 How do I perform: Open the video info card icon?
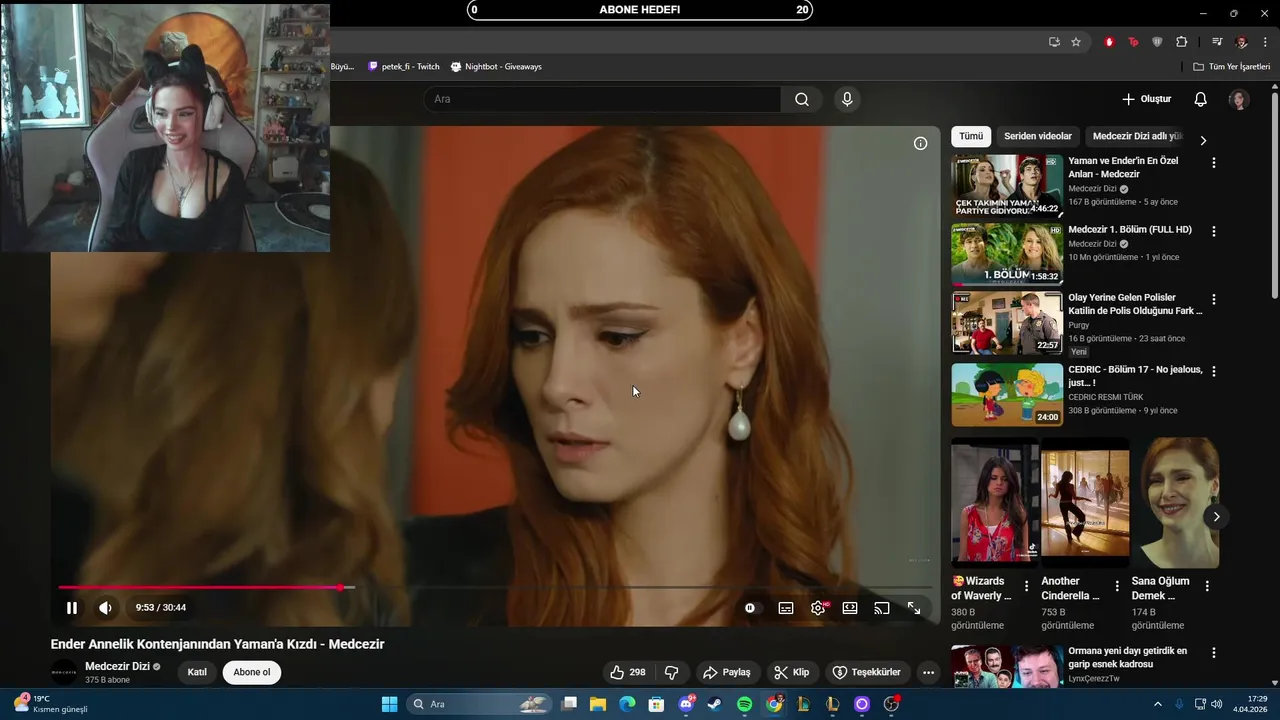click(x=921, y=143)
